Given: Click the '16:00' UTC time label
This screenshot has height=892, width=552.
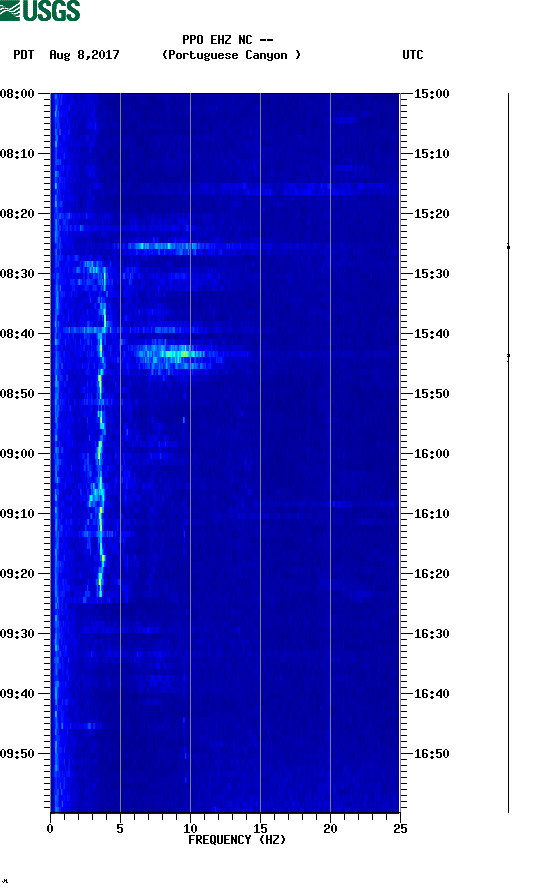Looking at the screenshot, I should [431, 453].
